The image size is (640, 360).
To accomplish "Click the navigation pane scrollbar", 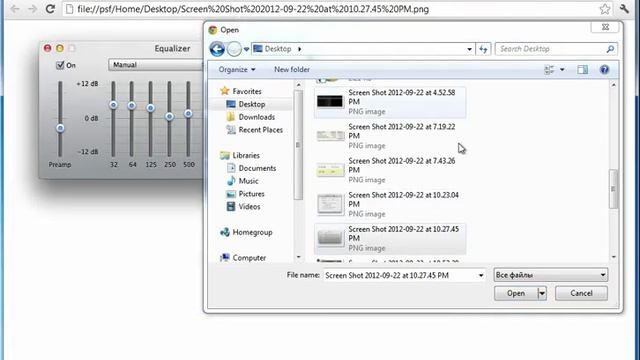I will [x=298, y=145].
